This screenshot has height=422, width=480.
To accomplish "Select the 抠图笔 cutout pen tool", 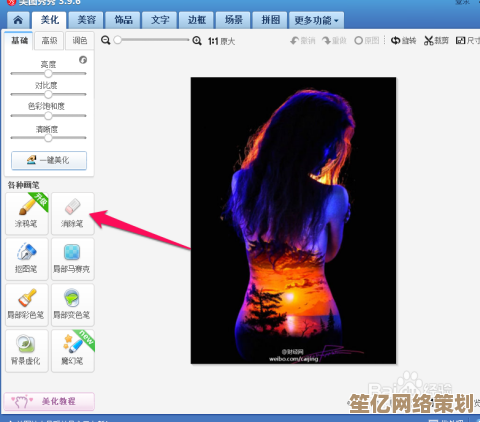I will 27,259.
